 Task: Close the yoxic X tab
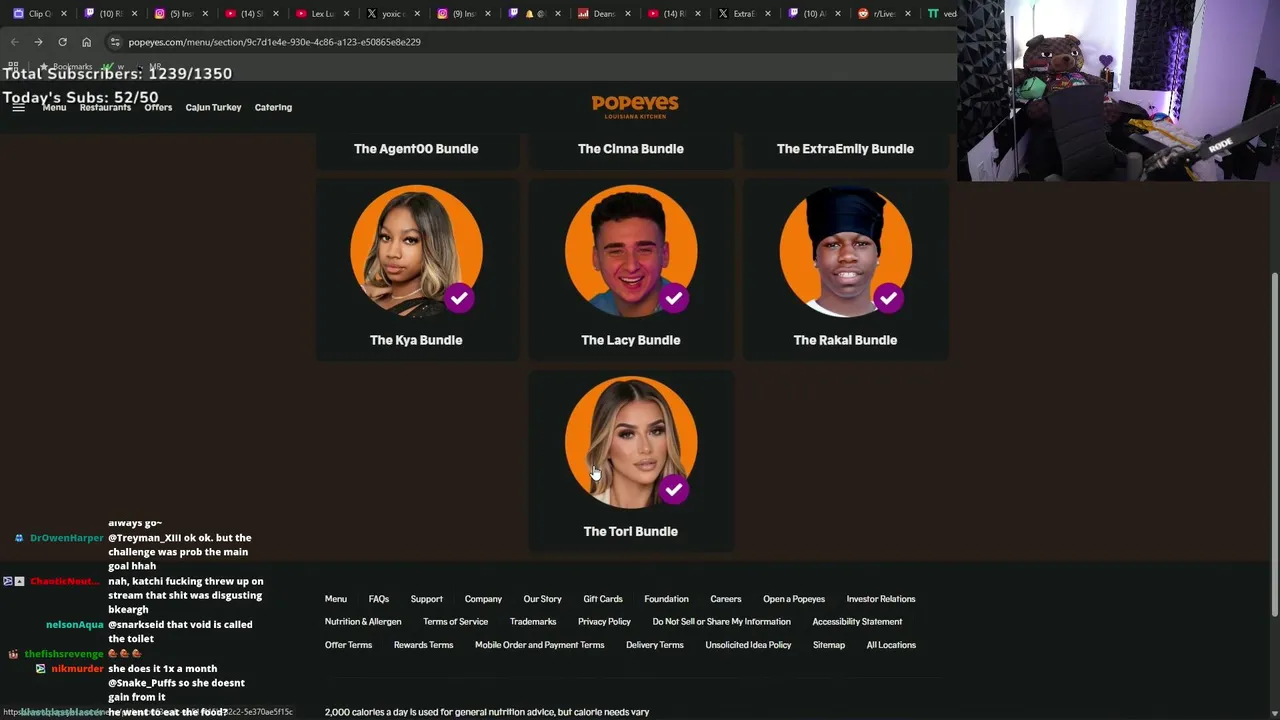pos(417,14)
